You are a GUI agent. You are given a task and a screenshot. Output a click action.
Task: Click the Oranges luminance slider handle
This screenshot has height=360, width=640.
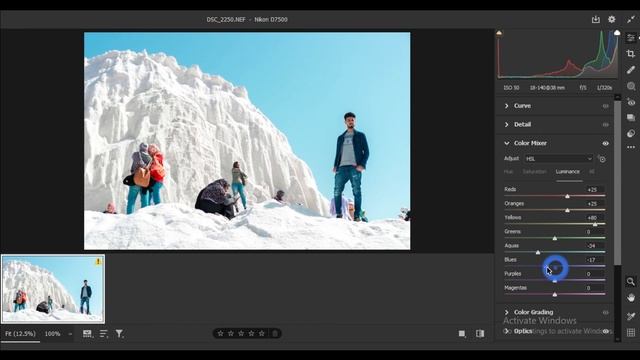point(567,210)
